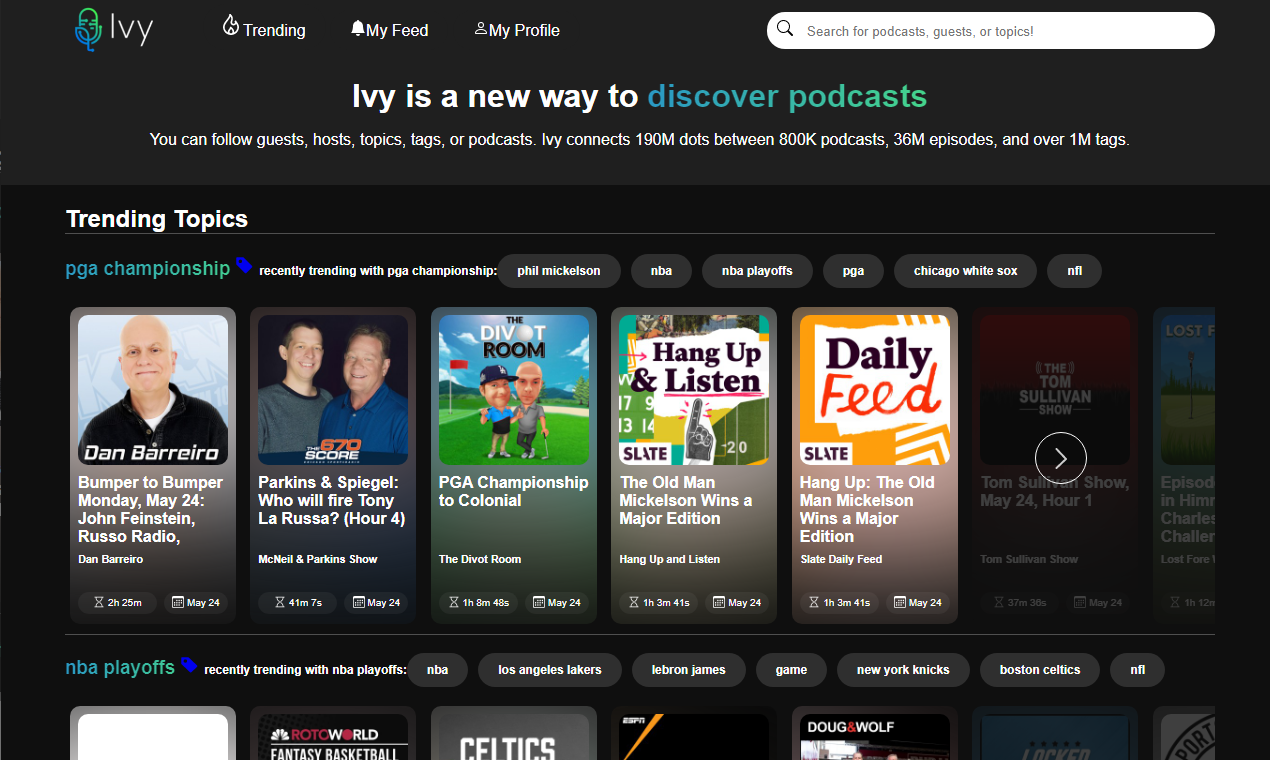The image size is (1270, 760).
Task: Open the Hang Up and Listen episode thumbnail
Action: [693, 389]
